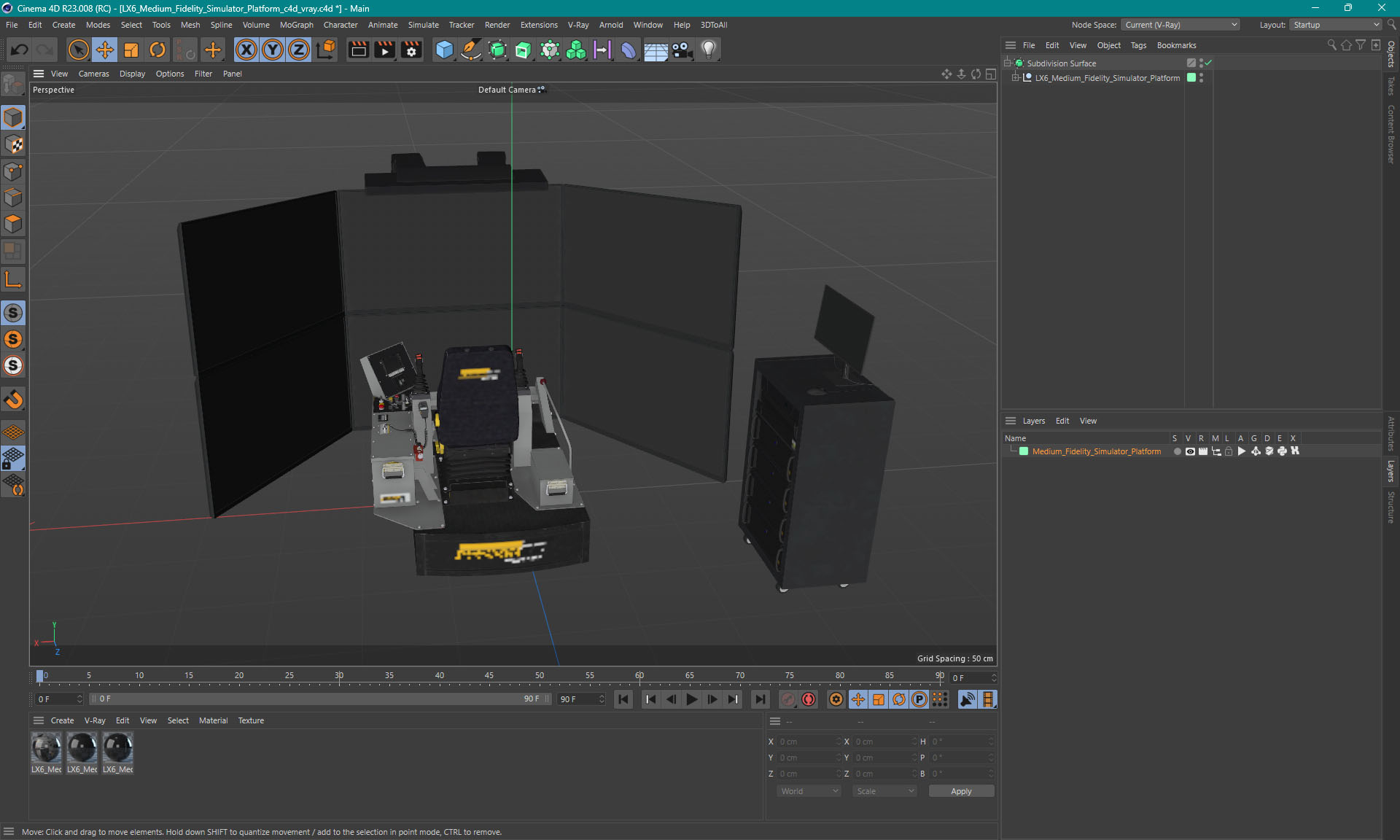
Task: Activate the Rotate tool in the toolbar
Action: pyautogui.click(x=157, y=50)
